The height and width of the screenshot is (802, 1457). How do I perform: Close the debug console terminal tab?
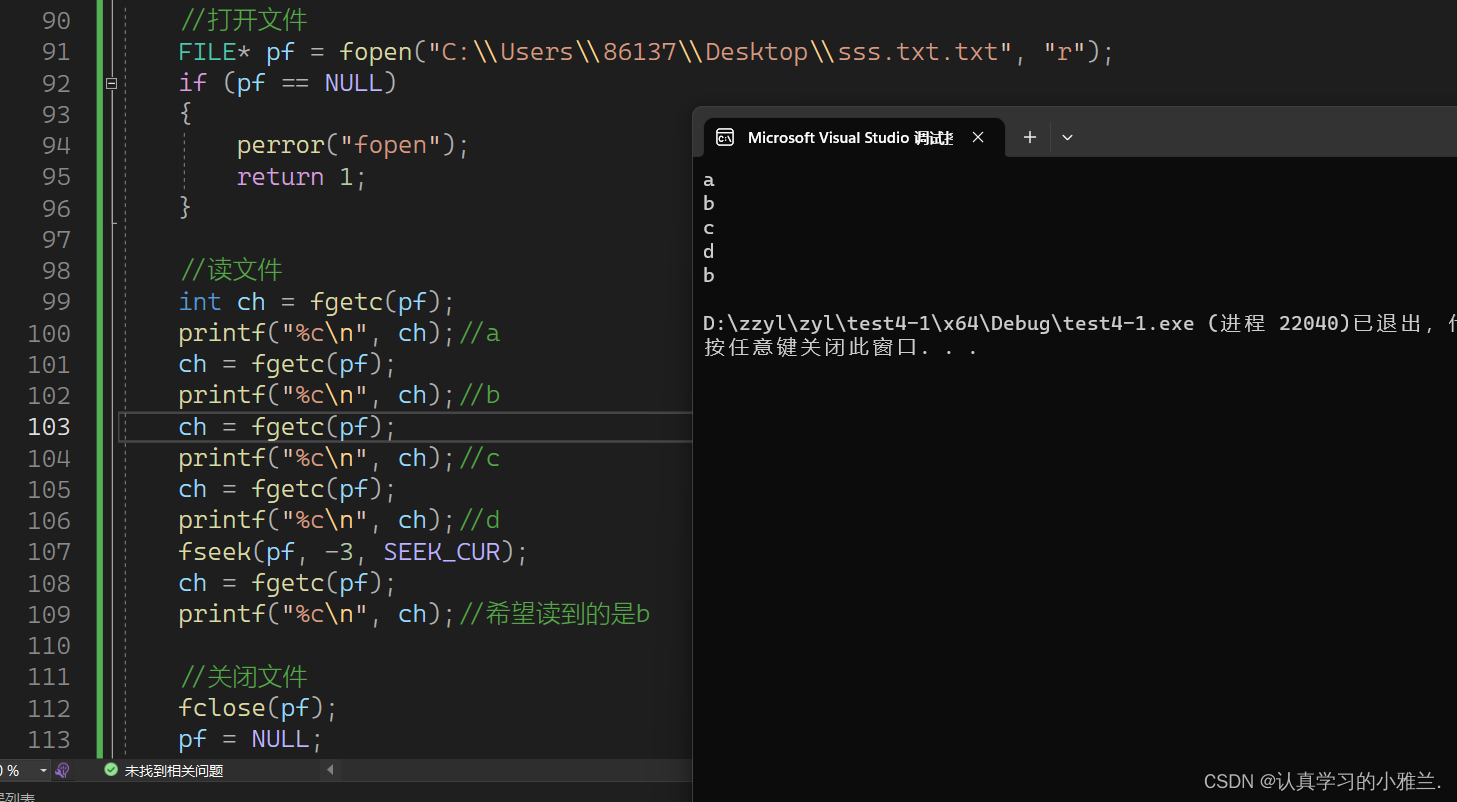978,138
